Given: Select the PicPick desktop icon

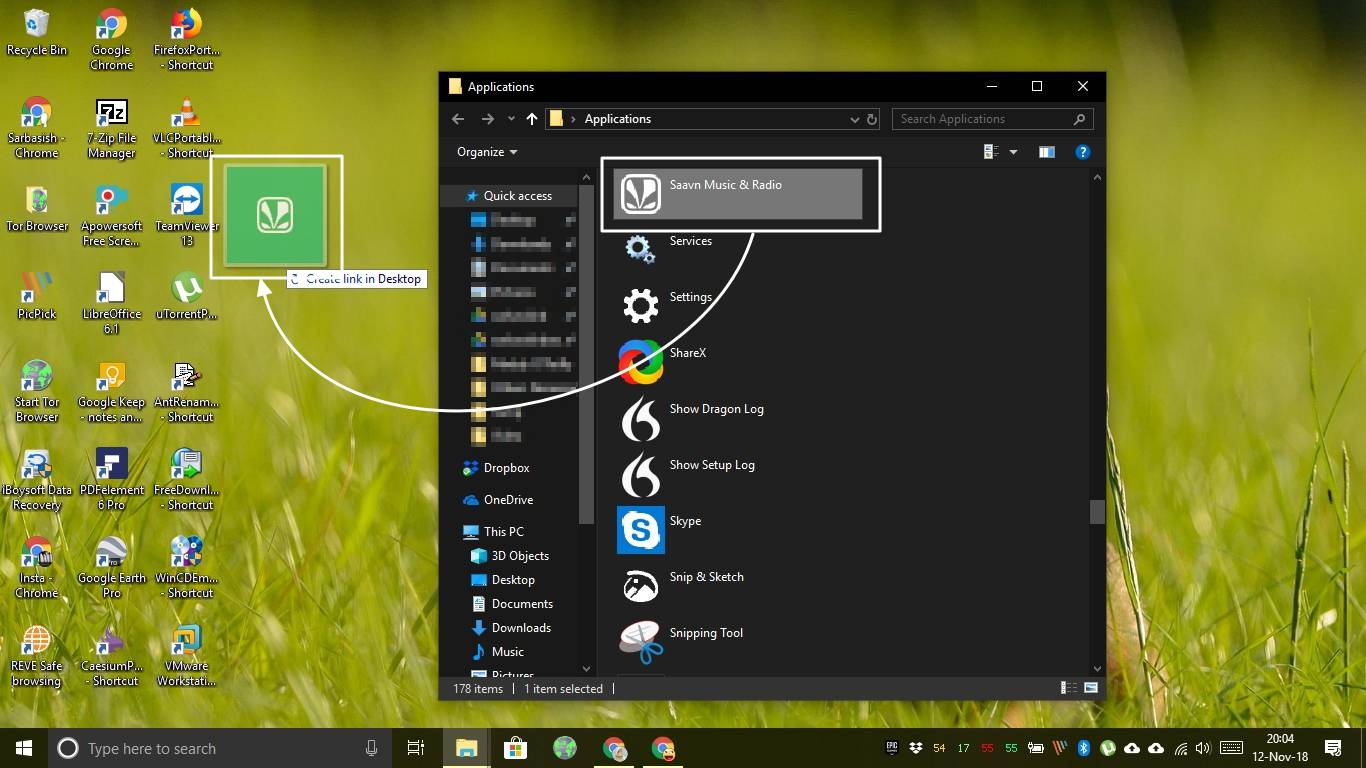Looking at the screenshot, I should pyautogui.click(x=37, y=297).
